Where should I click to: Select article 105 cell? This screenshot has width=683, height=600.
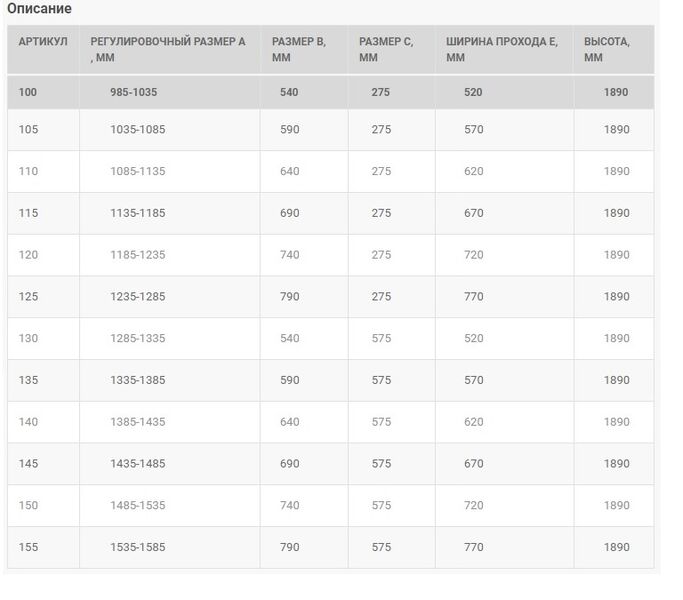tap(28, 129)
